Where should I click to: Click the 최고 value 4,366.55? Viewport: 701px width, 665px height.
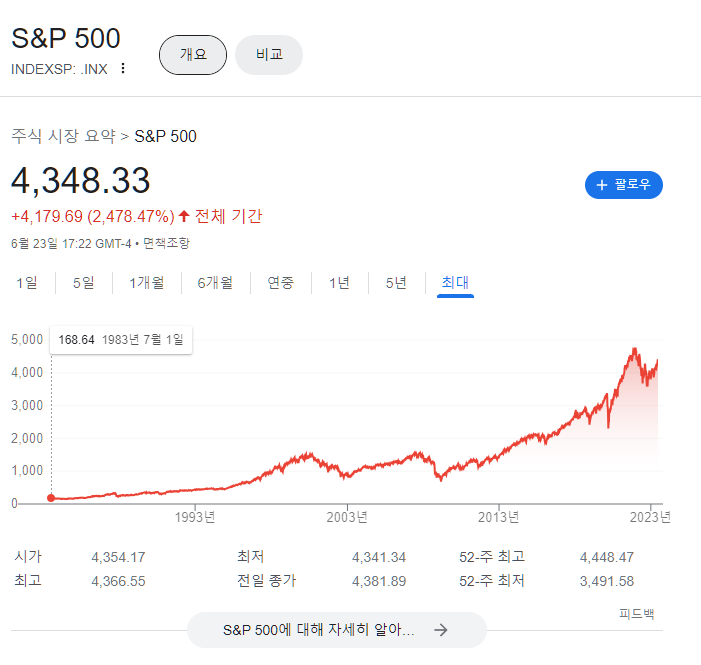(118, 581)
